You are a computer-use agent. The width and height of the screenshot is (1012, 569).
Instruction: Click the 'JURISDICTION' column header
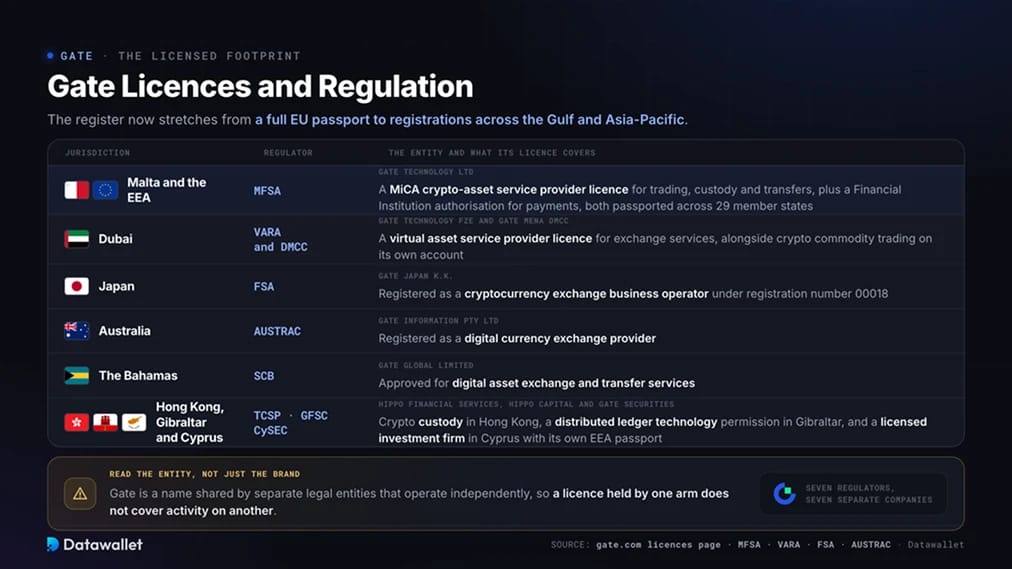coord(97,153)
